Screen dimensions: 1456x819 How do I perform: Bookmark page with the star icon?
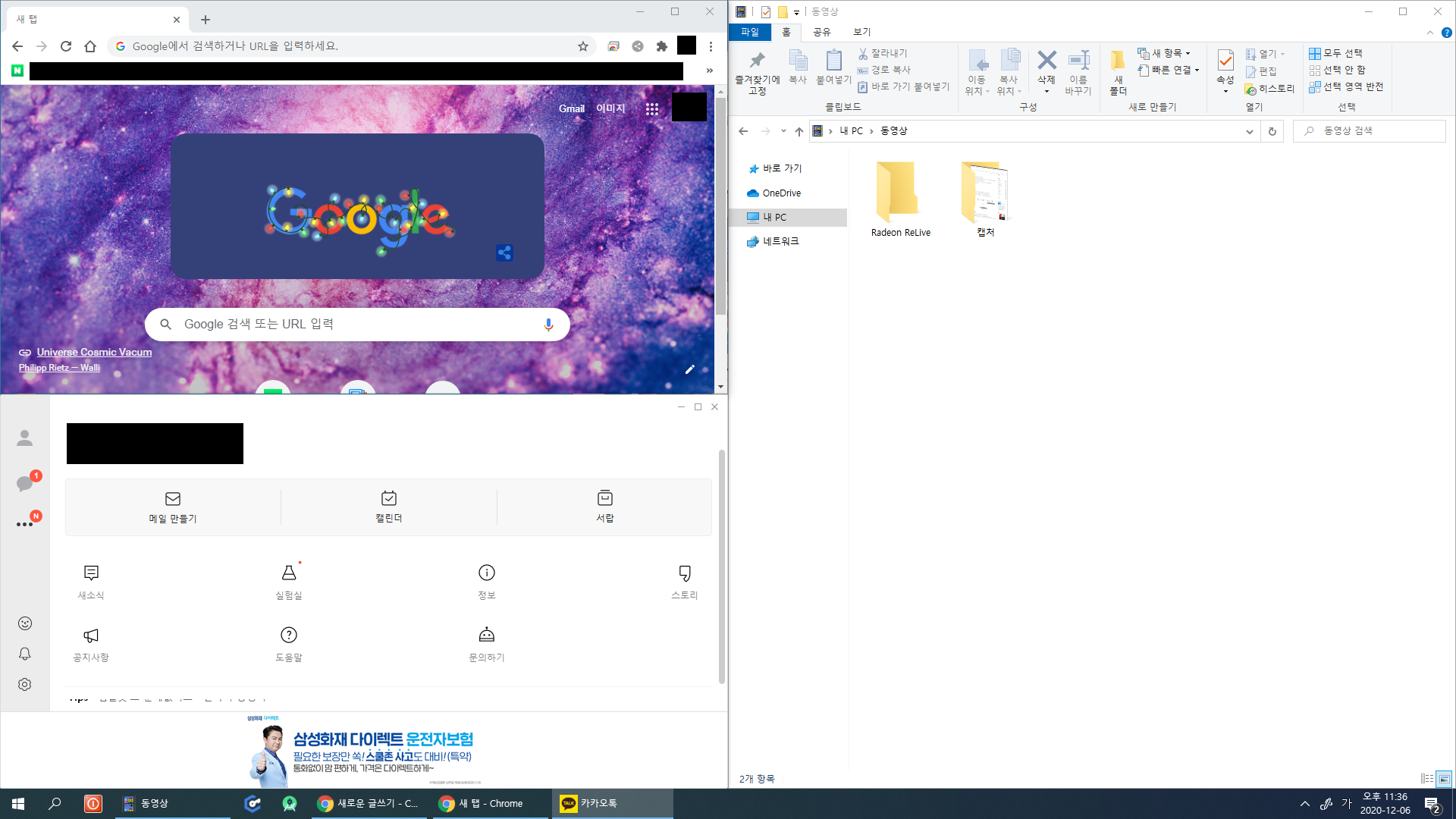pyautogui.click(x=582, y=46)
